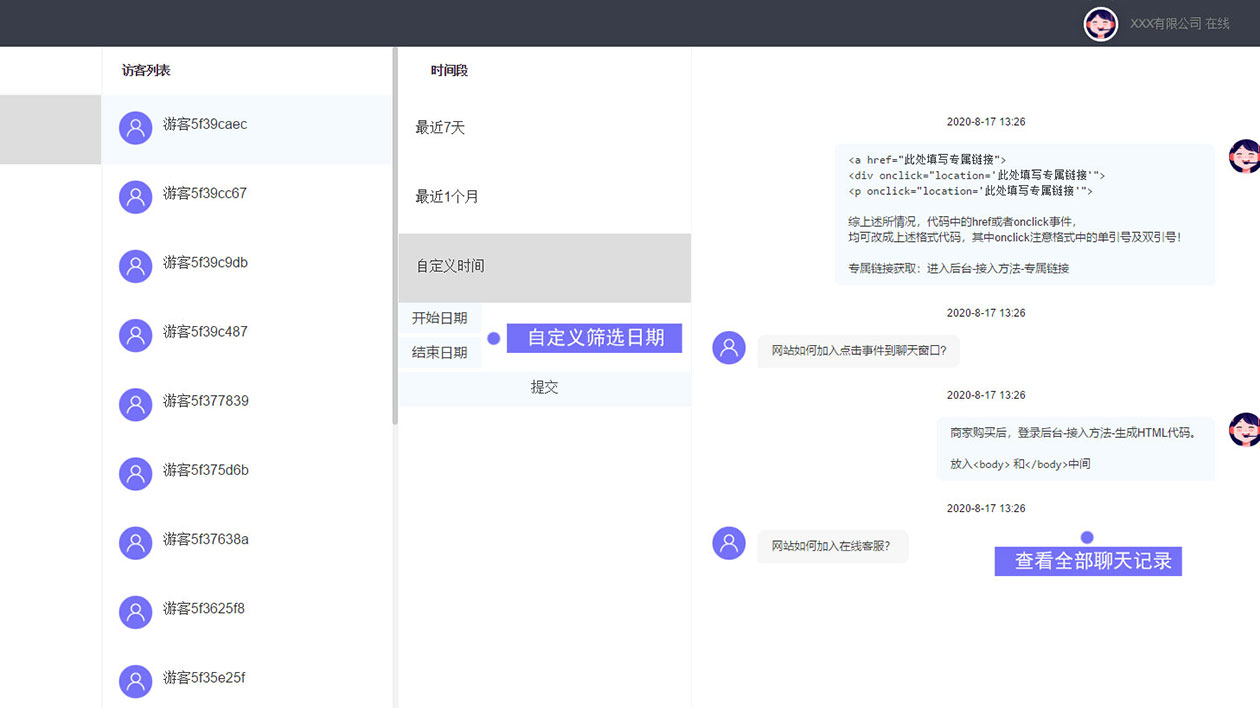This screenshot has height=708, width=1260.
Task: Click visitor avatar beside 网站如何加入在线客服
Action: 729,543
